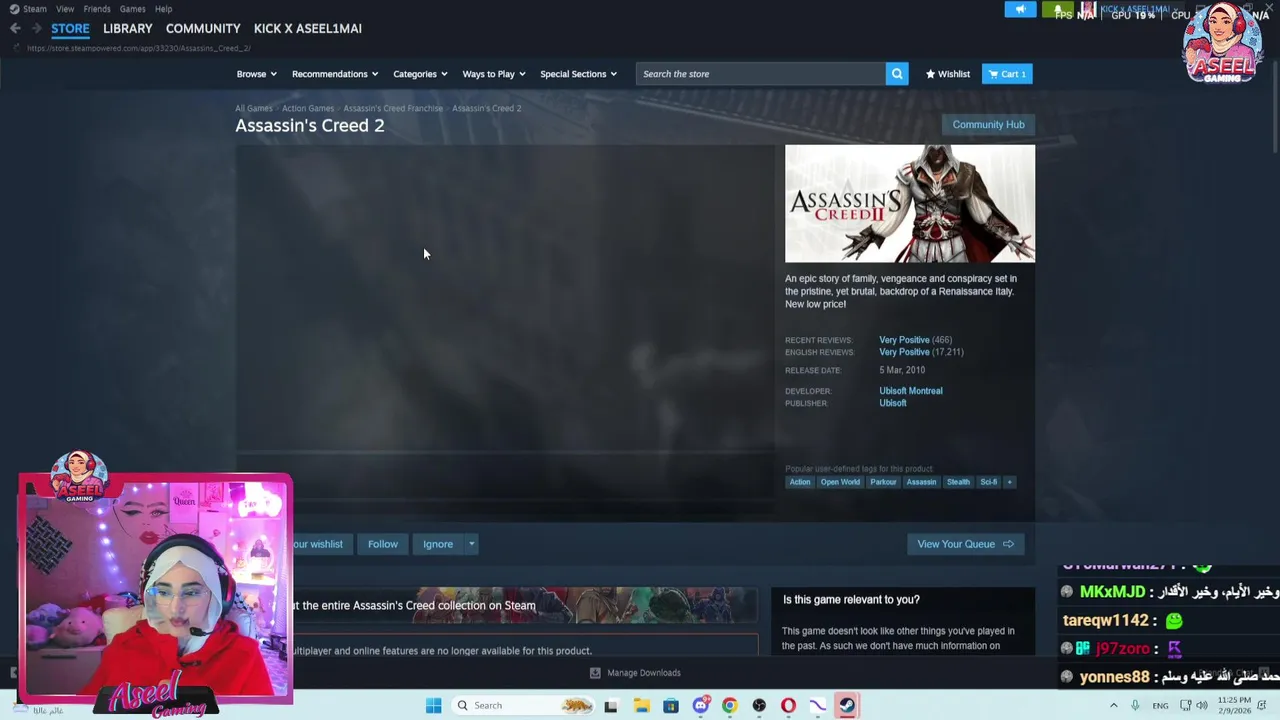Click the View Your Queue button
The width and height of the screenshot is (1280, 720).
[965, 544]
